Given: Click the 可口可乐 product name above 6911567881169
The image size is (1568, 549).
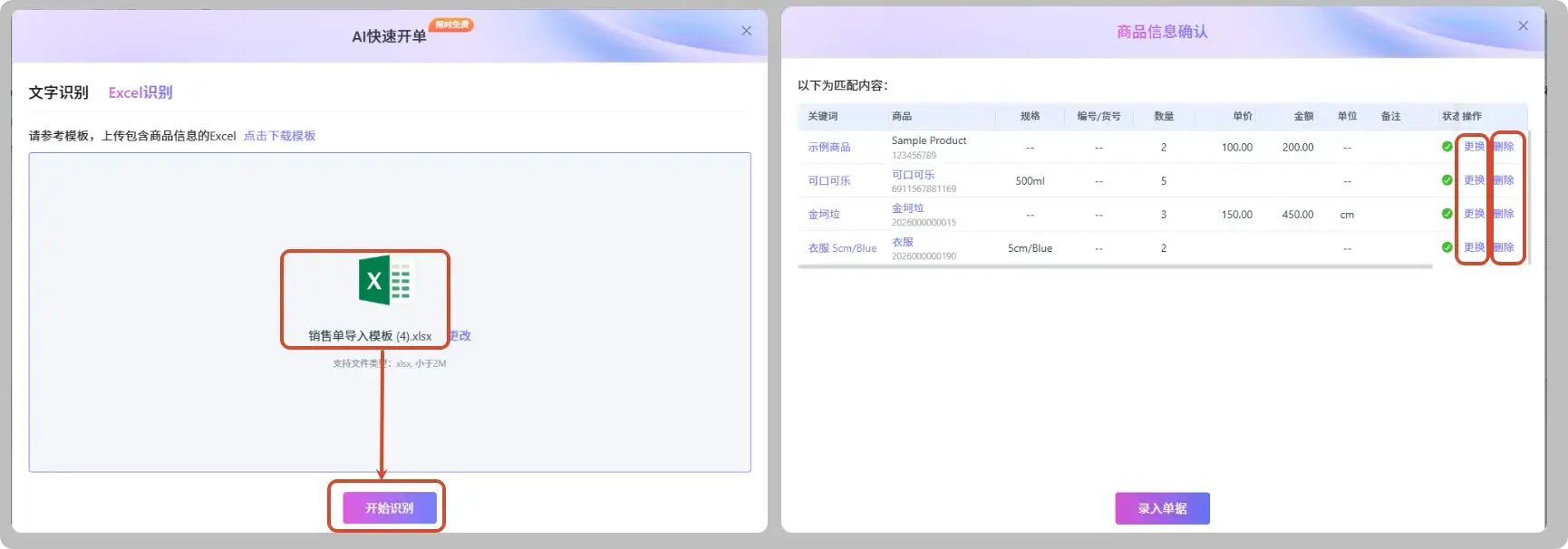Looking at the screenshot, I should click(913, 175).
